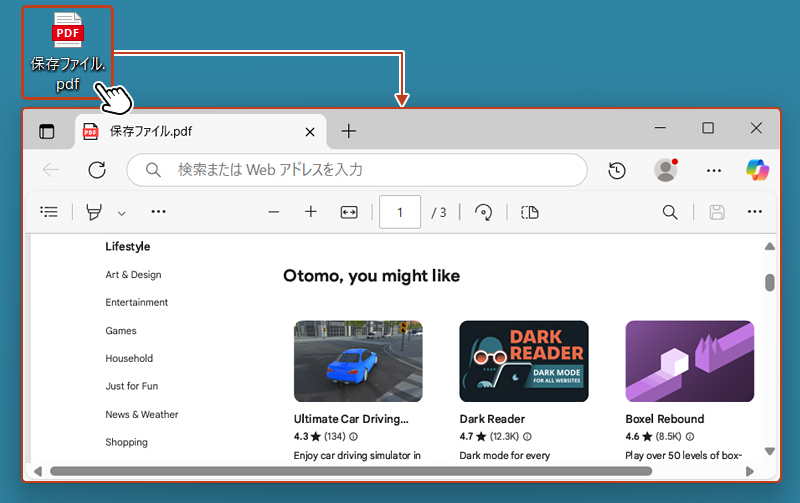Reload the page
The height and width of the screenshot is (503, 800).
(x=97, y=169)
